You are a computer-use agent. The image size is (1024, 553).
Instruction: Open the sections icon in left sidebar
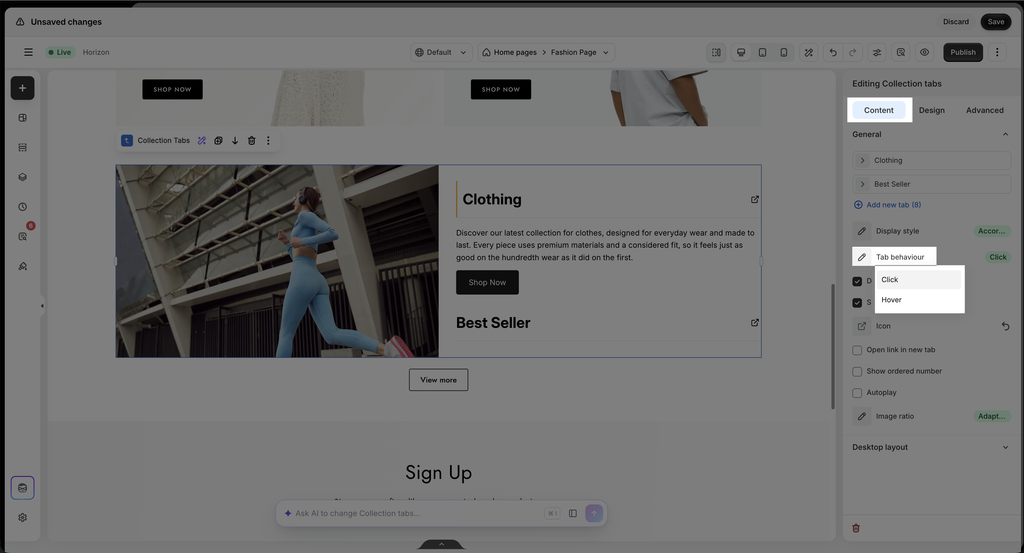click(22, 148)
